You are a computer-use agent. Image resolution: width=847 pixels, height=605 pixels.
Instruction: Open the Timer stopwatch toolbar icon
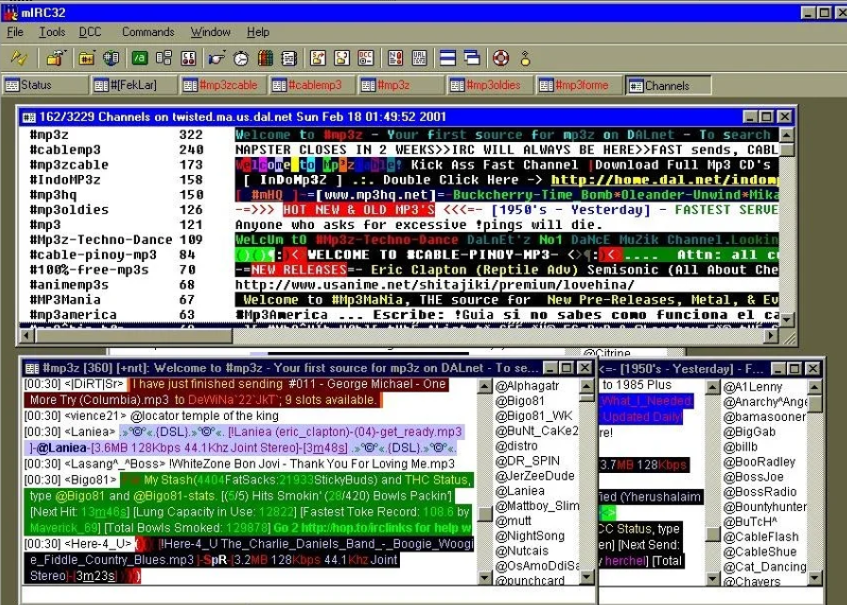[241, 57]
